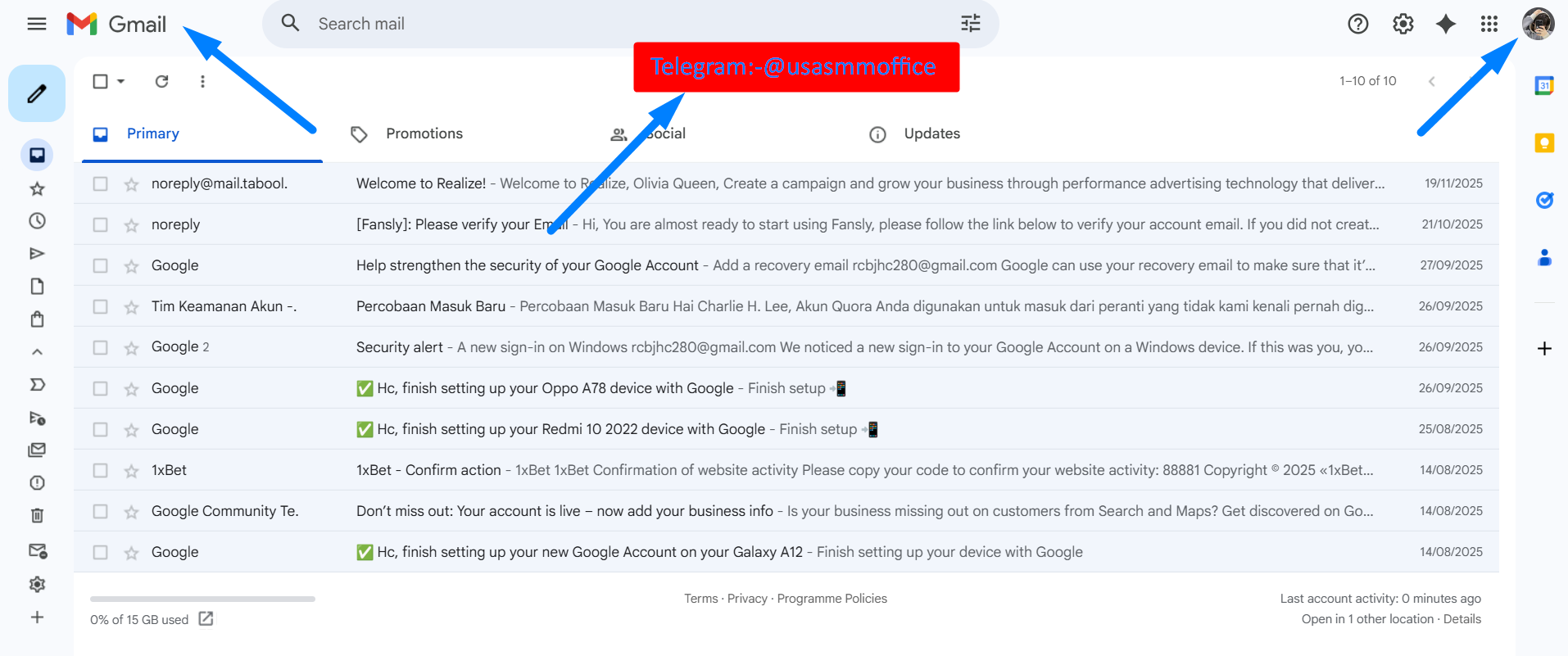This screenshot has width=1568, height=656.
Task: Open Google Tasks in the side panel
Action: [x=1544, y=200]
